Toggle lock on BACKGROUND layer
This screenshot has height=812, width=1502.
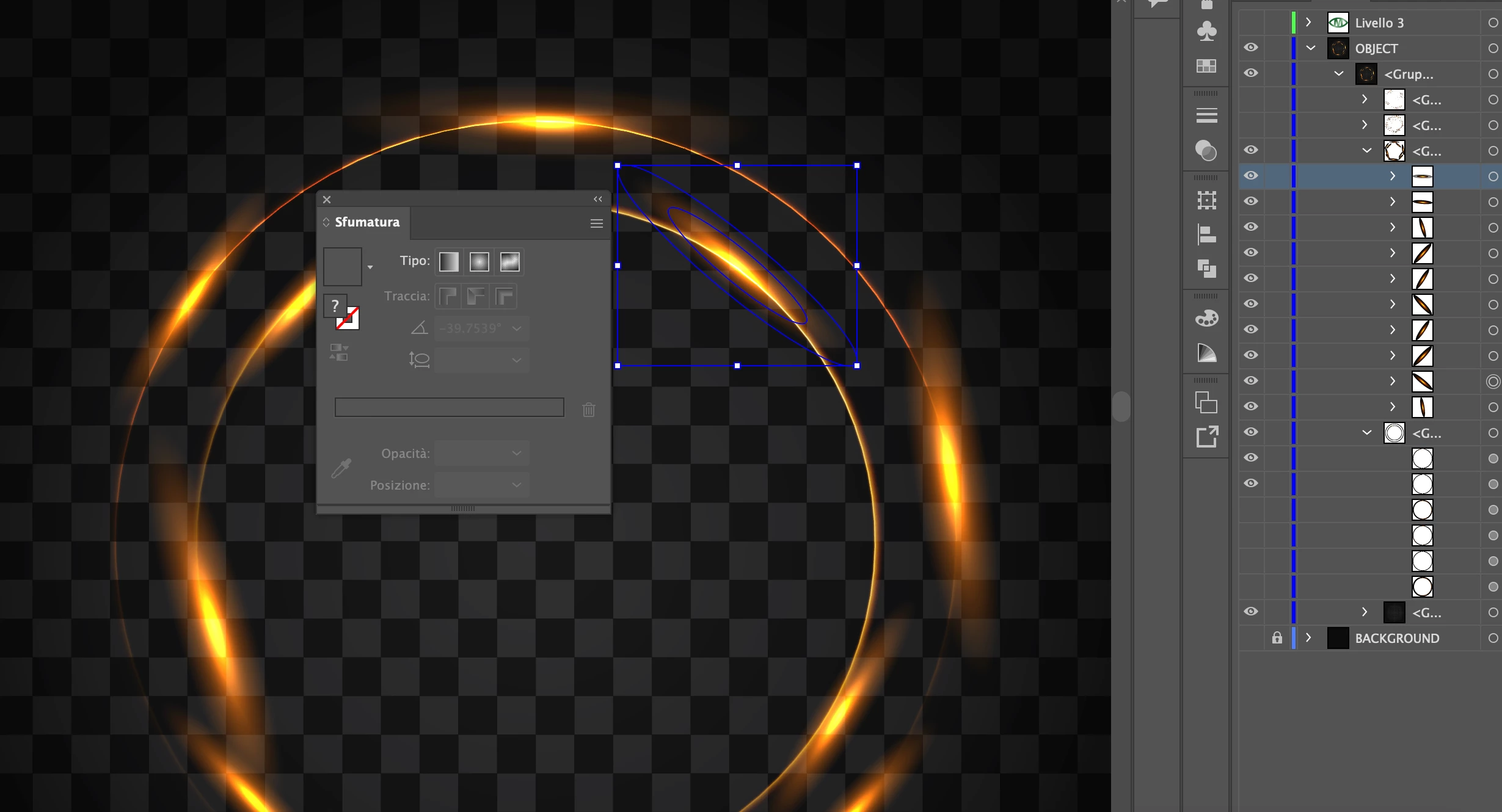1277,638
